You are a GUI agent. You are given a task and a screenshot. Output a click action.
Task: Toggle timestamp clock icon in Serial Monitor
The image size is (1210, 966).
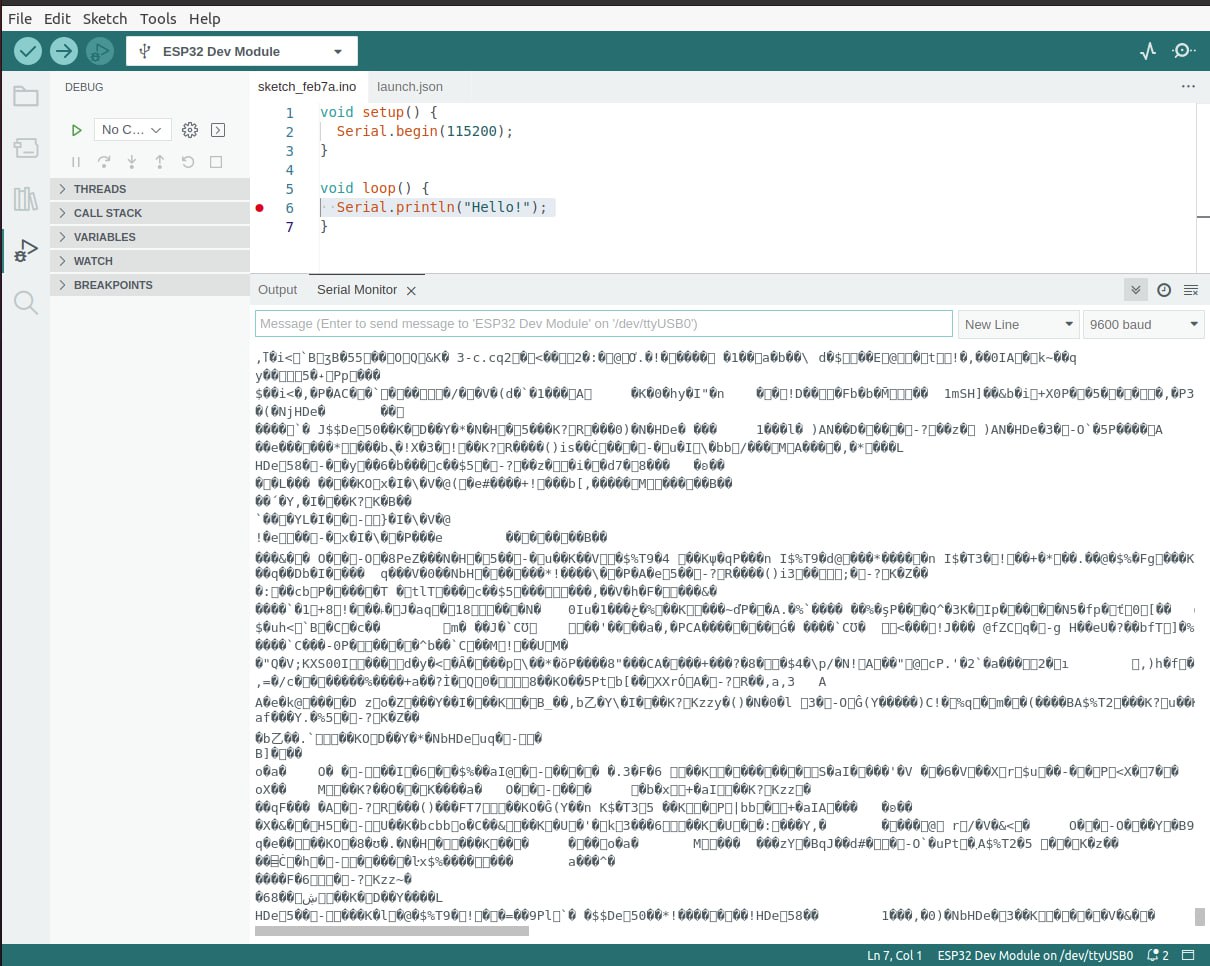pos(1164,290)
